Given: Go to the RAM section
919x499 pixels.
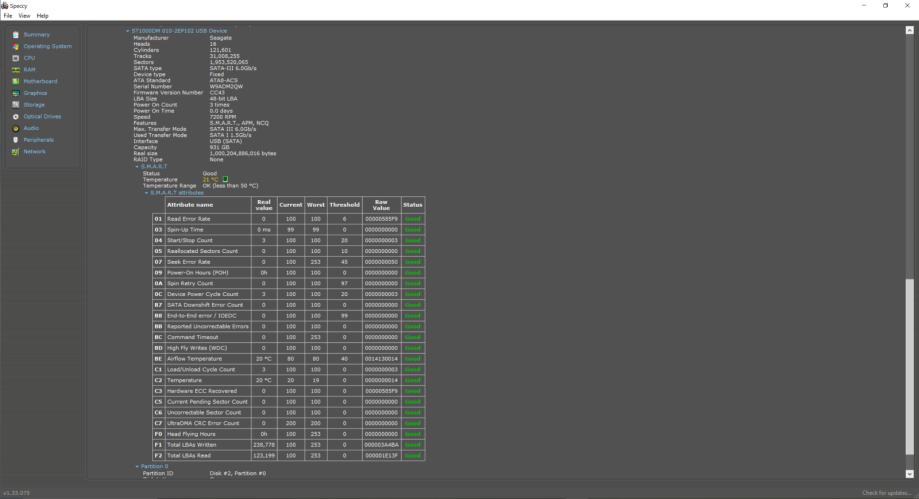Looking at the screenshot, I should (29, 70).
